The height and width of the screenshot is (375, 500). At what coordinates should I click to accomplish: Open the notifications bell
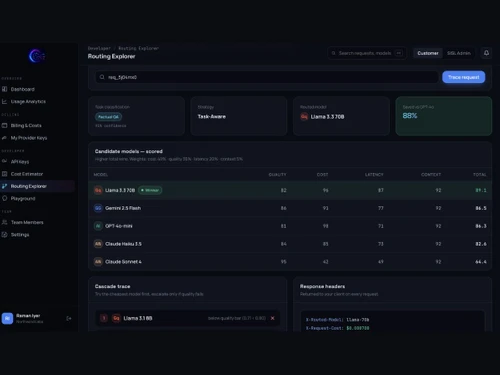pos(486,53)
